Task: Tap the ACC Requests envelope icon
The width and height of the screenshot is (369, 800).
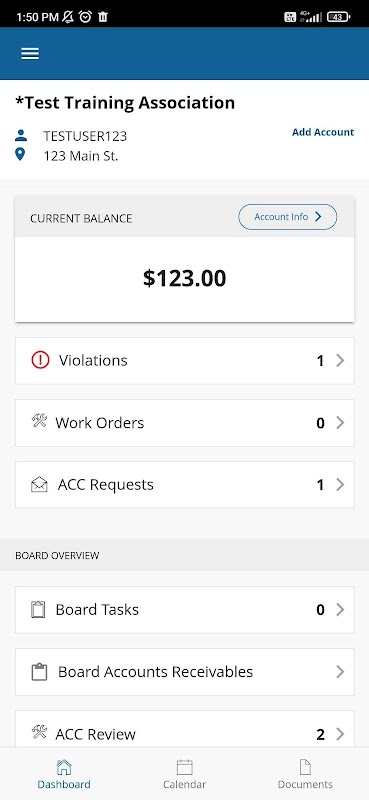Action: coord(39,484)
